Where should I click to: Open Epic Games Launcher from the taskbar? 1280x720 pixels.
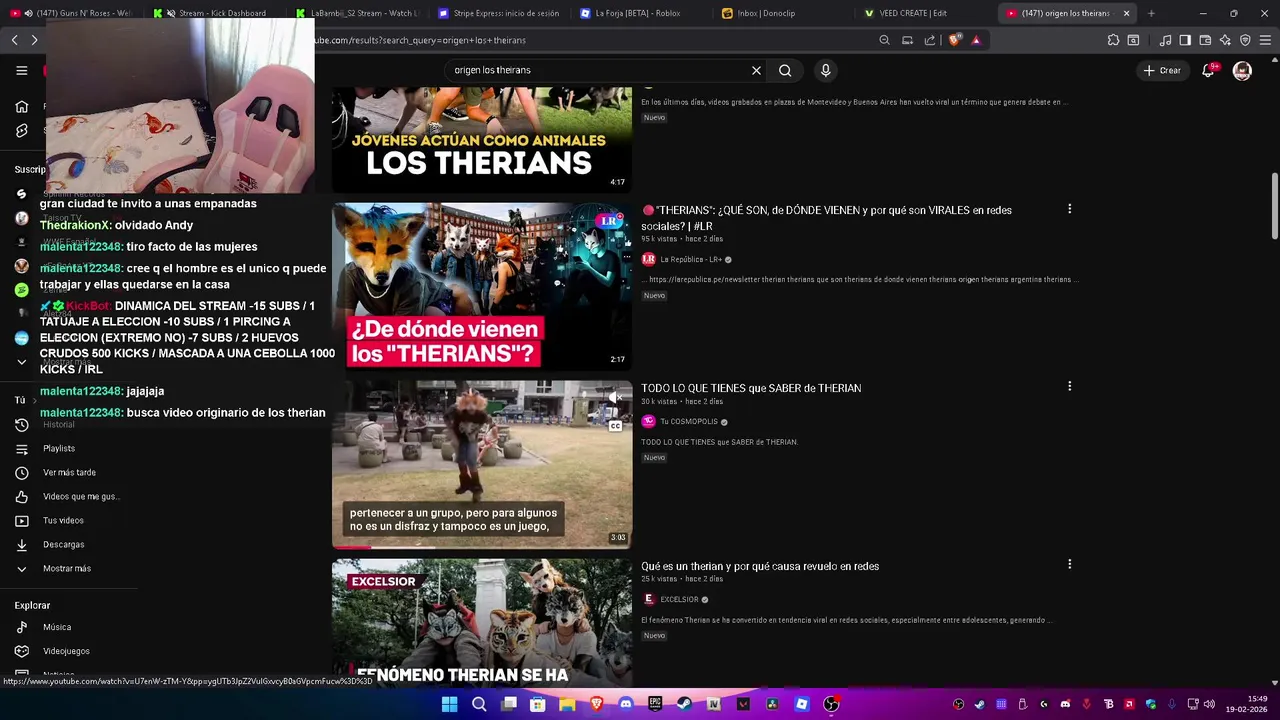pos(655,704)
